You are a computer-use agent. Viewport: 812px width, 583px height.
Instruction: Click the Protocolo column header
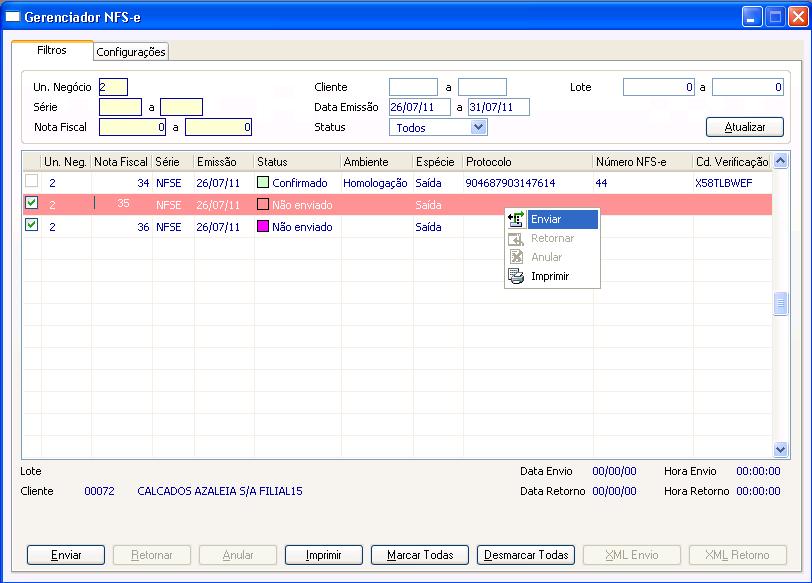click(528, 162)
